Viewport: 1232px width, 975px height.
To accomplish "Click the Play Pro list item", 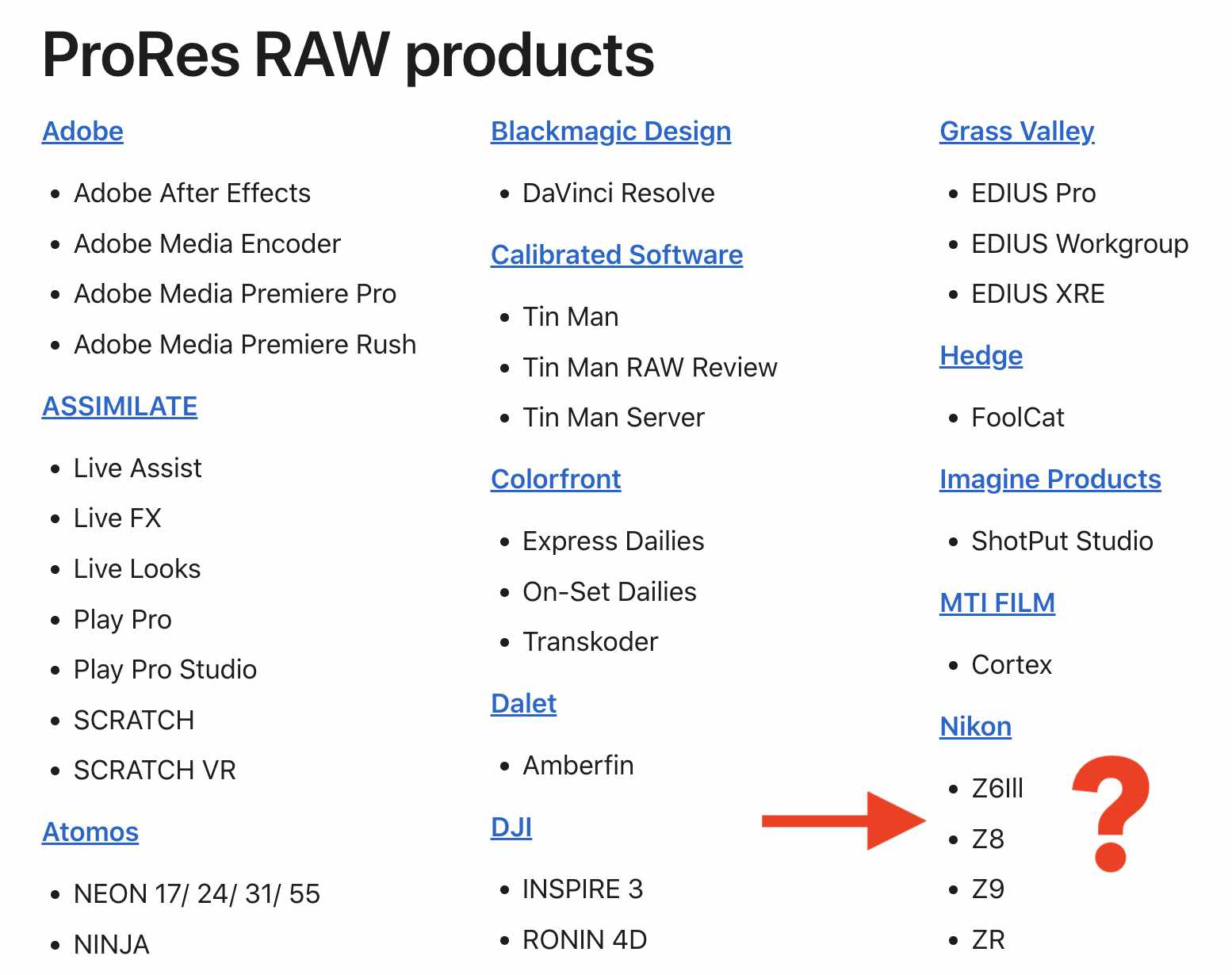I will click(x=123, y=620).
